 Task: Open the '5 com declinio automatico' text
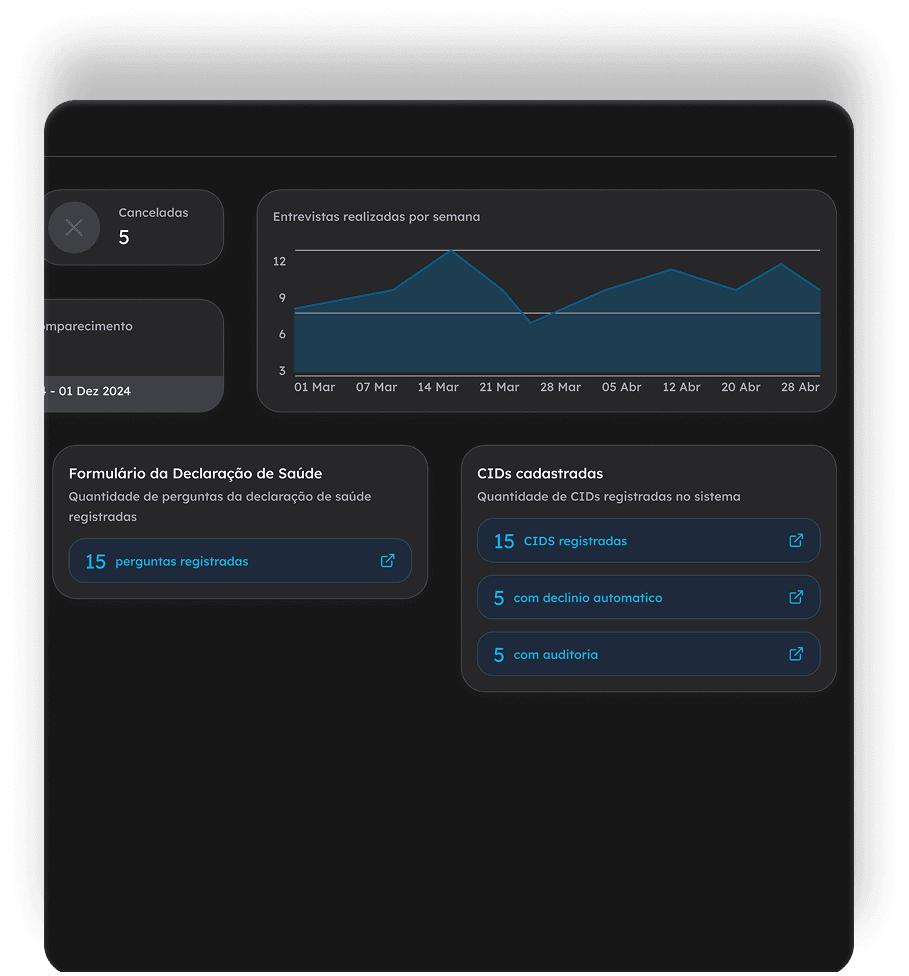[x=587, y=598]
